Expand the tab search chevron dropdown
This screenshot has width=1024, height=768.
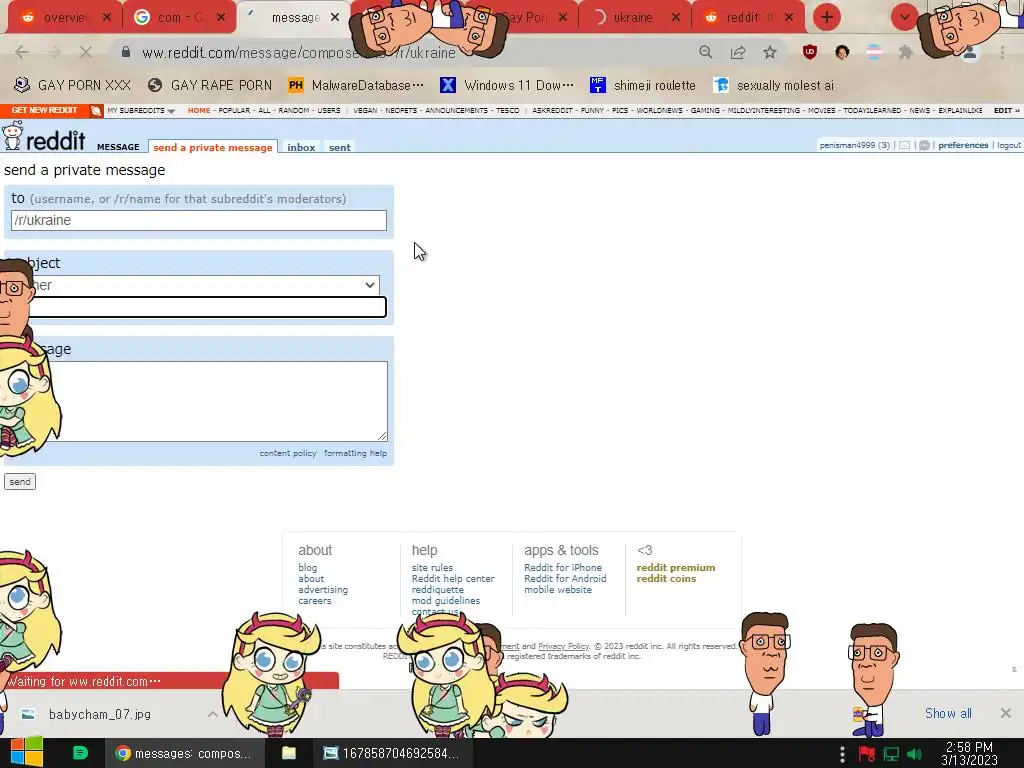[904, 18]
